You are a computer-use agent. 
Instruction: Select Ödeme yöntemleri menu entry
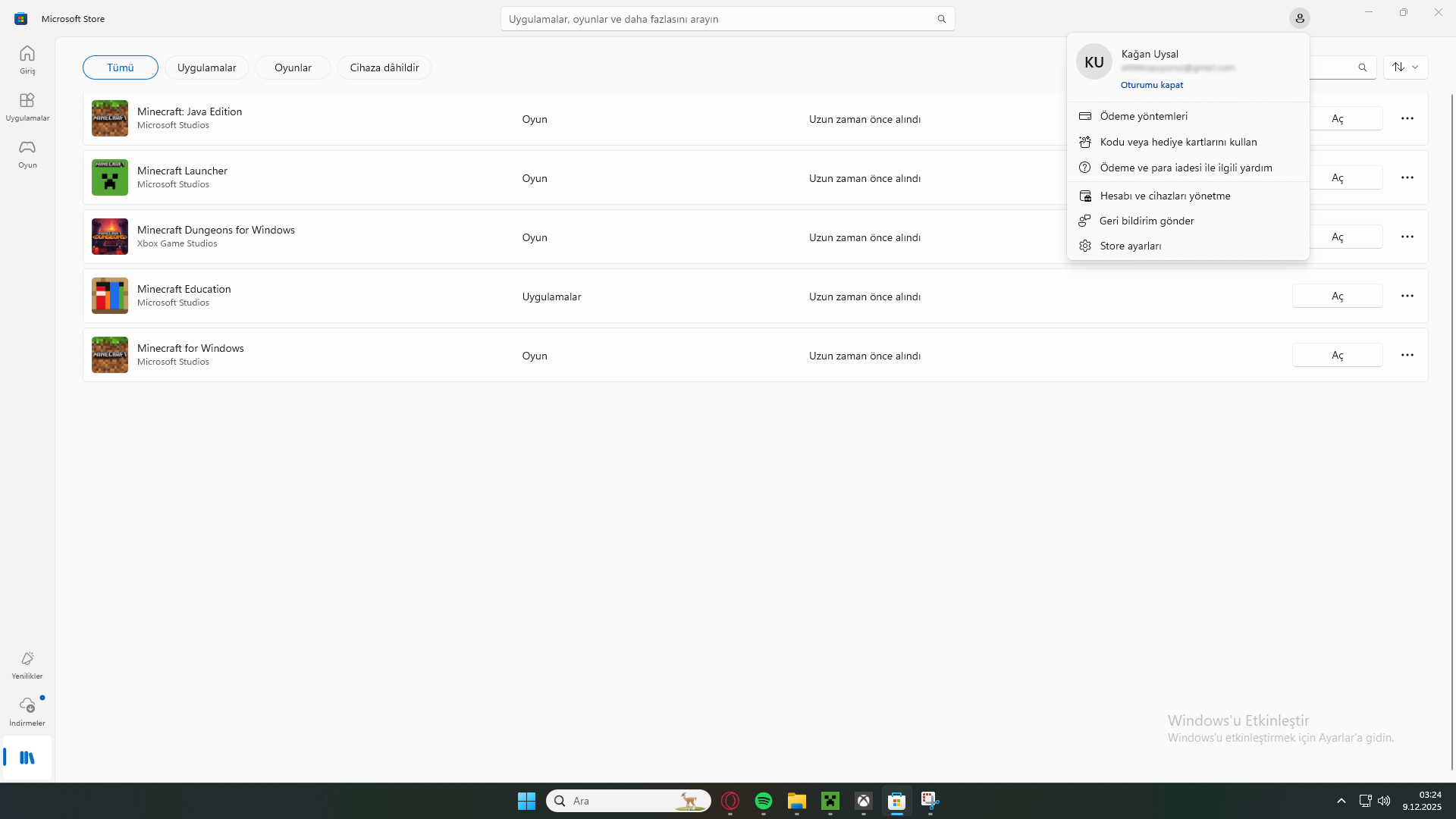pos(1144,116)
